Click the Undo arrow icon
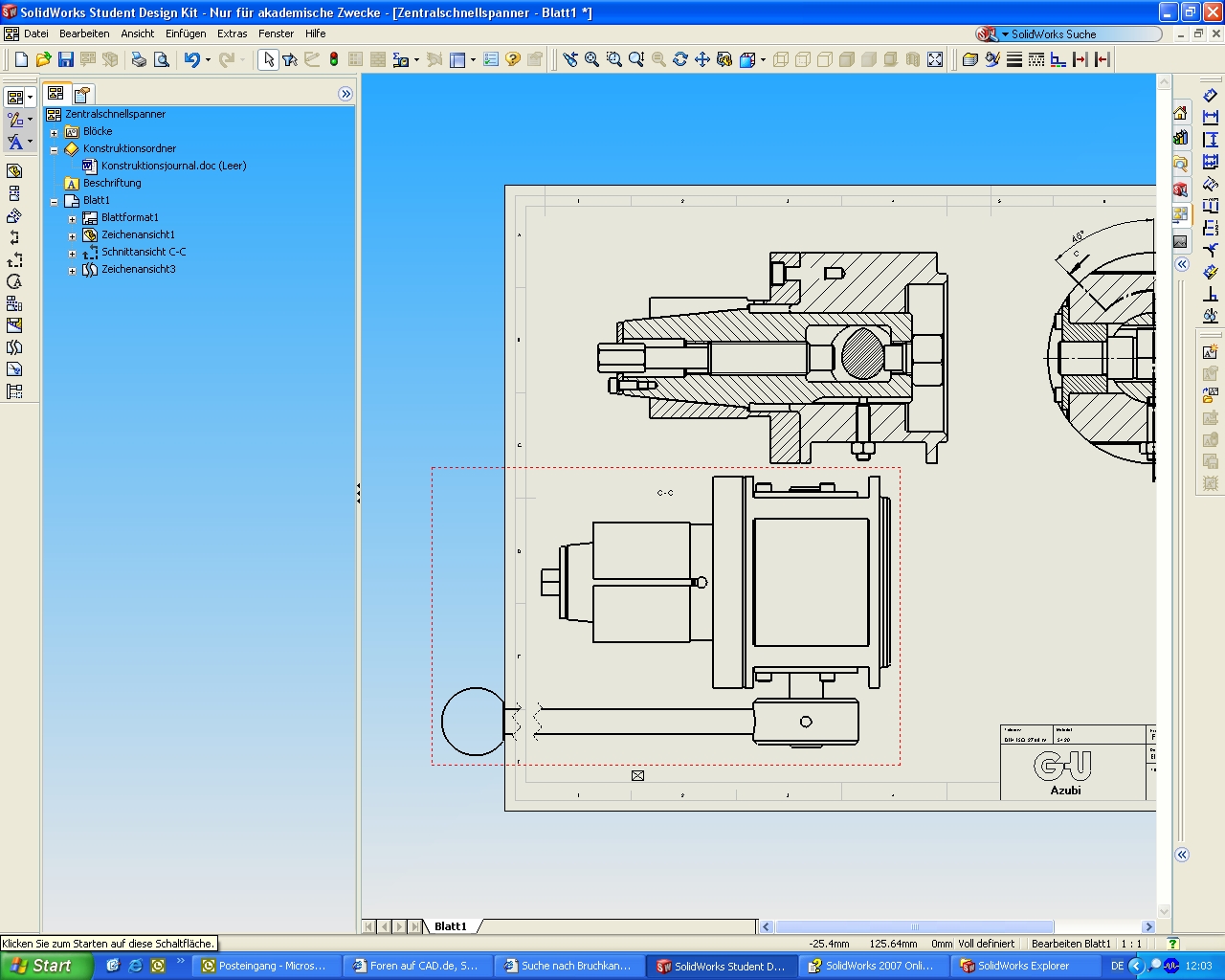 pyautogui.click(x=191, y=59)
